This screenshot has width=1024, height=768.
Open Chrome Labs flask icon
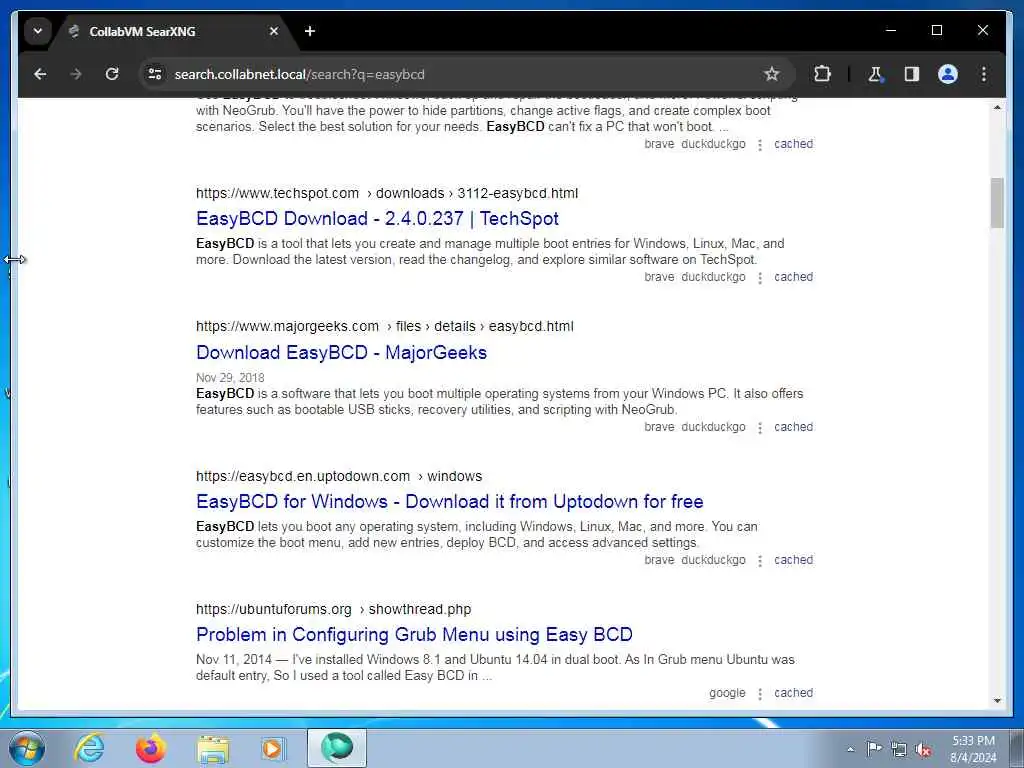[875, 74]
